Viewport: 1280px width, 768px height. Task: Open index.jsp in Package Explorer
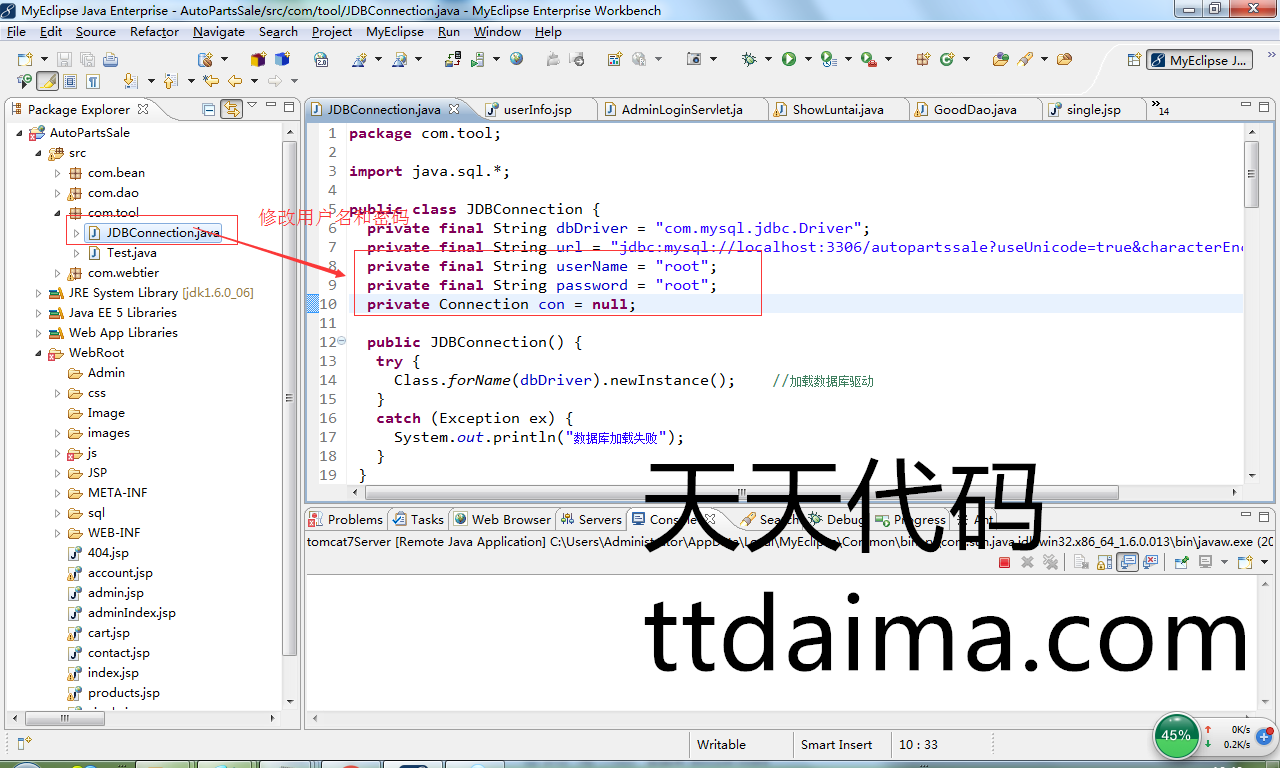(x=112, y=673)
